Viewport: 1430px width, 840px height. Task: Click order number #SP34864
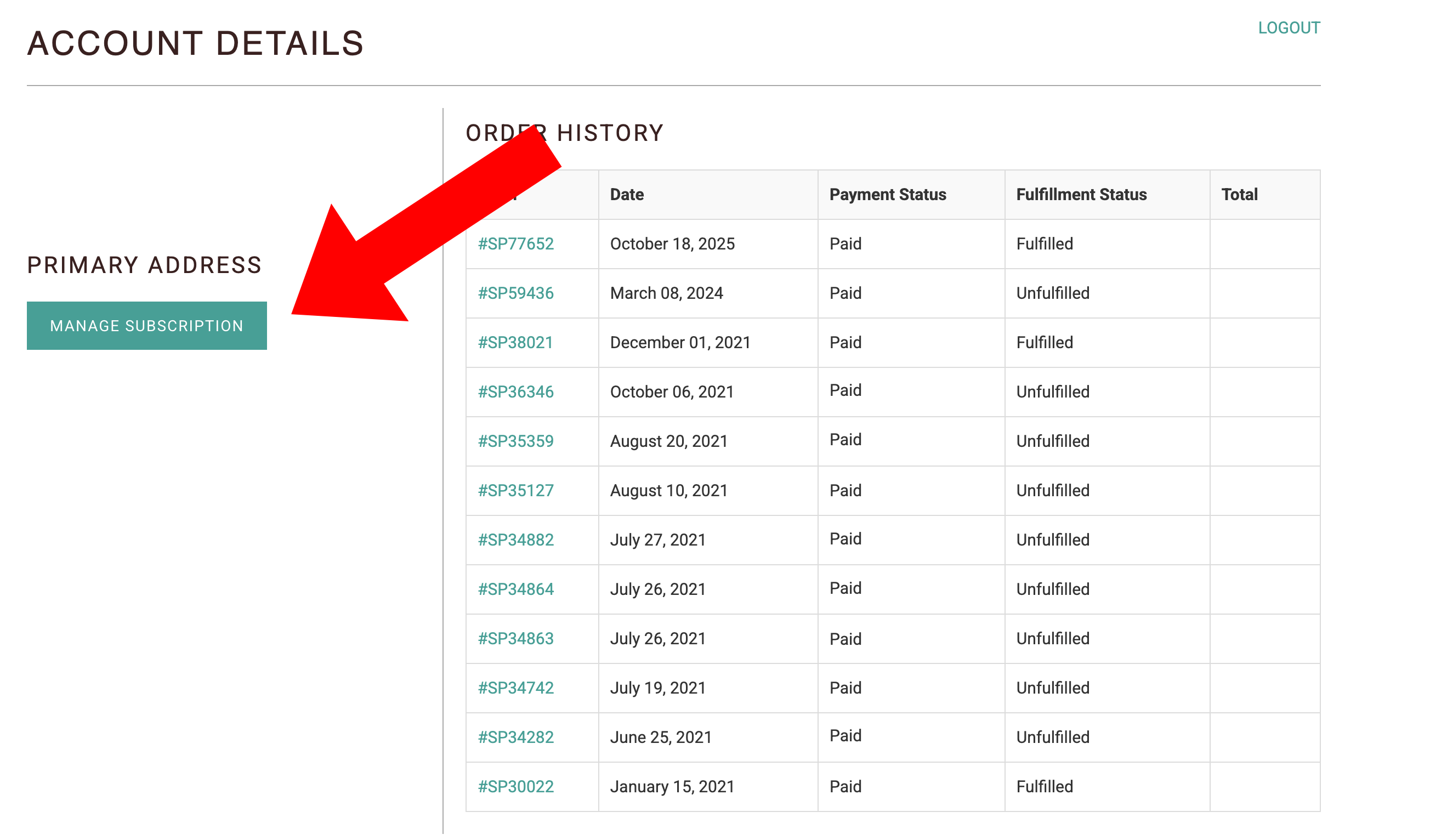tap(515, 590)
